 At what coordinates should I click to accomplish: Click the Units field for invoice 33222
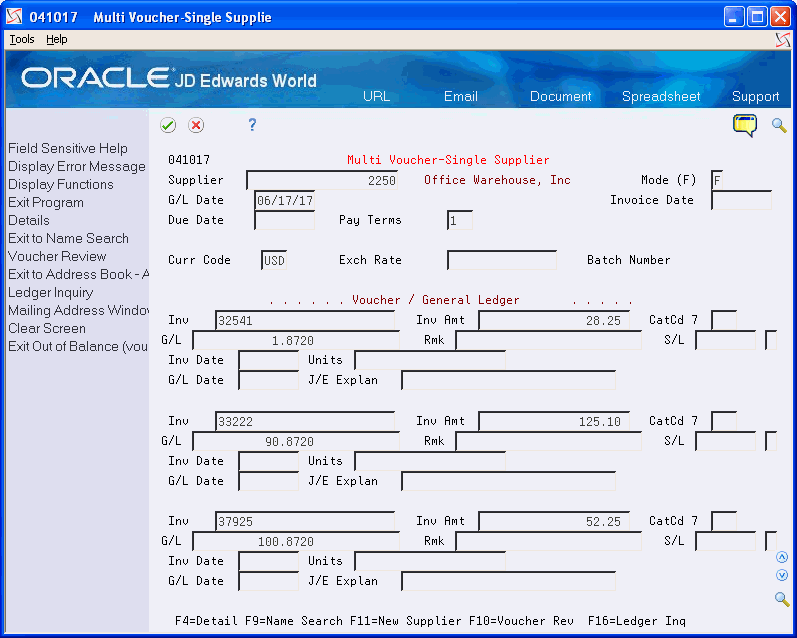[430, 462]
